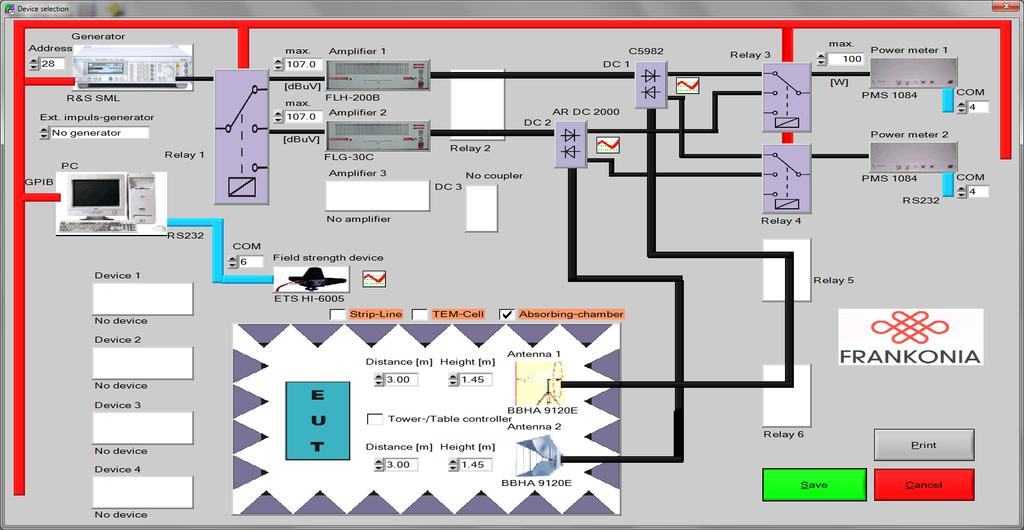Toggle the Tower-/Table controller checkbox
The height and width of the screenshot is (530, 1024).
pos(376,419)
